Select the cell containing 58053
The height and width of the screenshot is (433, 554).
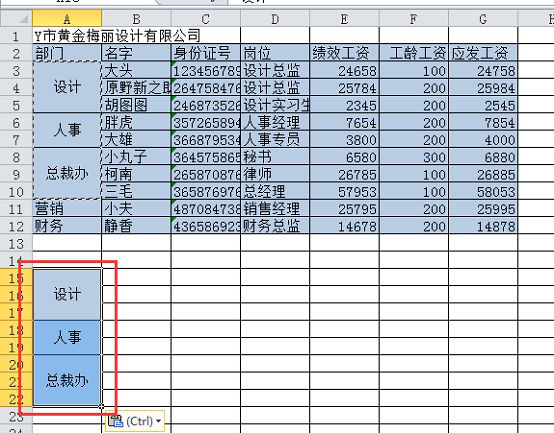[483, 192]
